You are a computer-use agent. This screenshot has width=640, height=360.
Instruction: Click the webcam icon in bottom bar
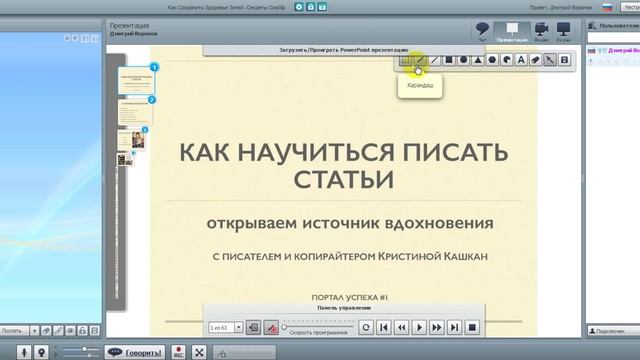click(x=41, y=352)
